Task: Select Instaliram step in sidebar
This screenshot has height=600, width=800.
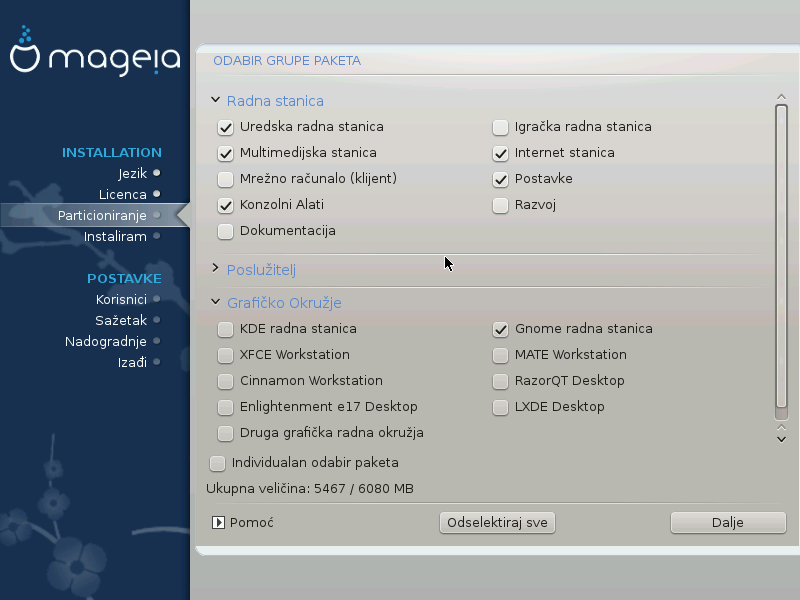Action: click(x=115, y=236)
